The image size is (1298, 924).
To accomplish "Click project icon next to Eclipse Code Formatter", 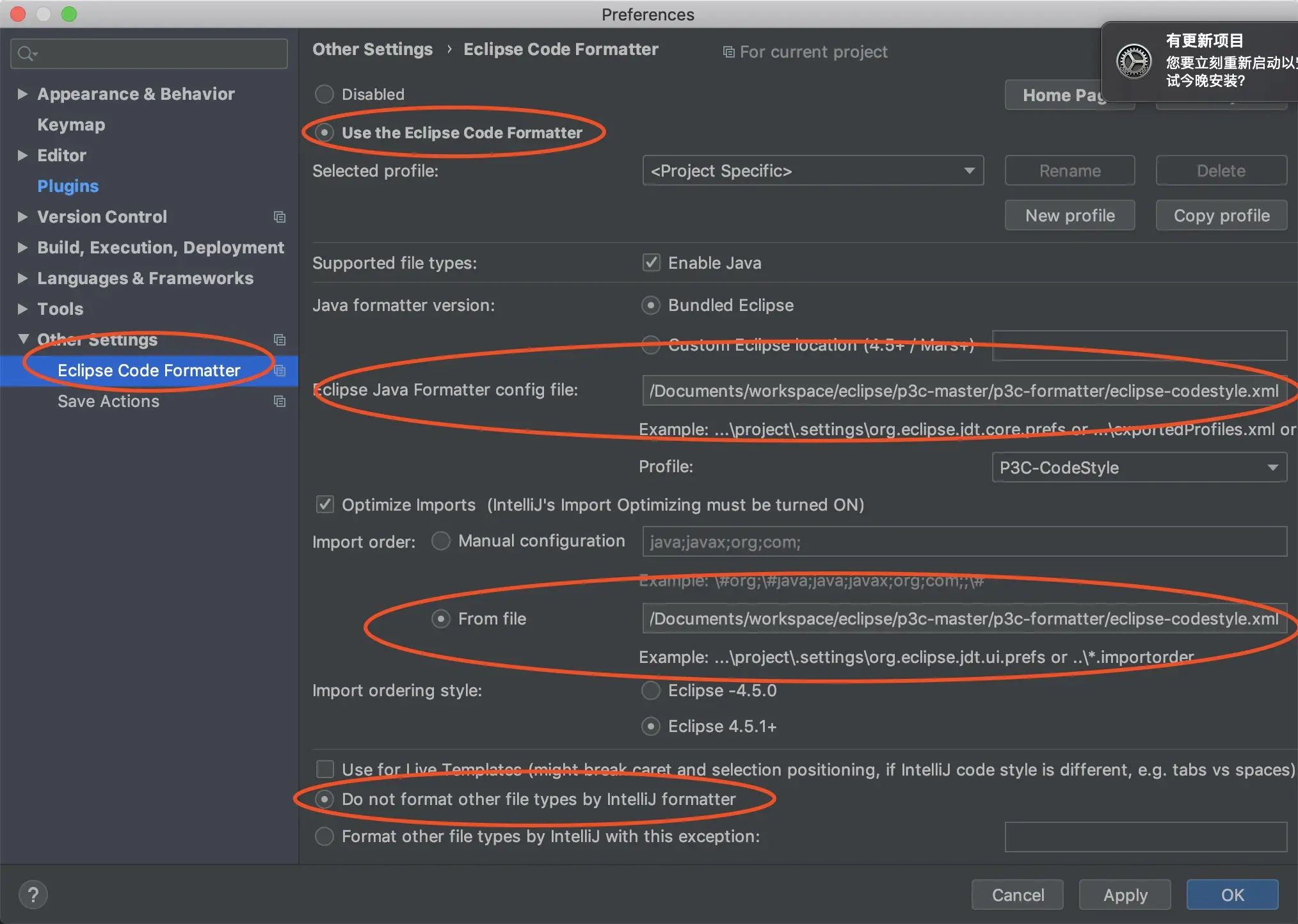I will (x=280, y=370).
